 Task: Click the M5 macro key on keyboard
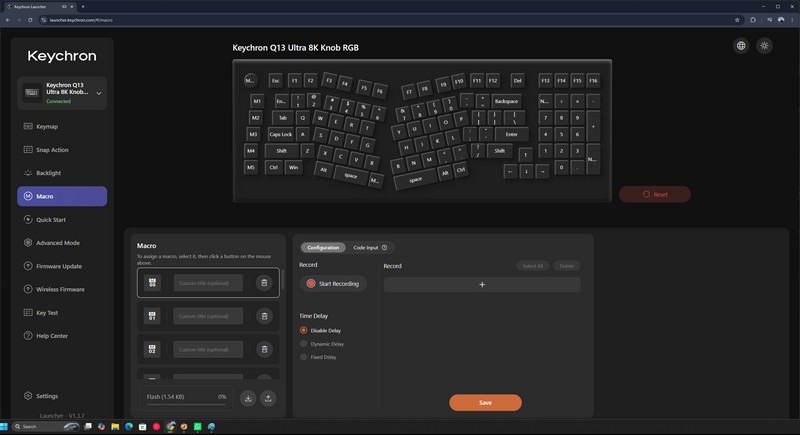pyautogui.click(x=251, y=167)
